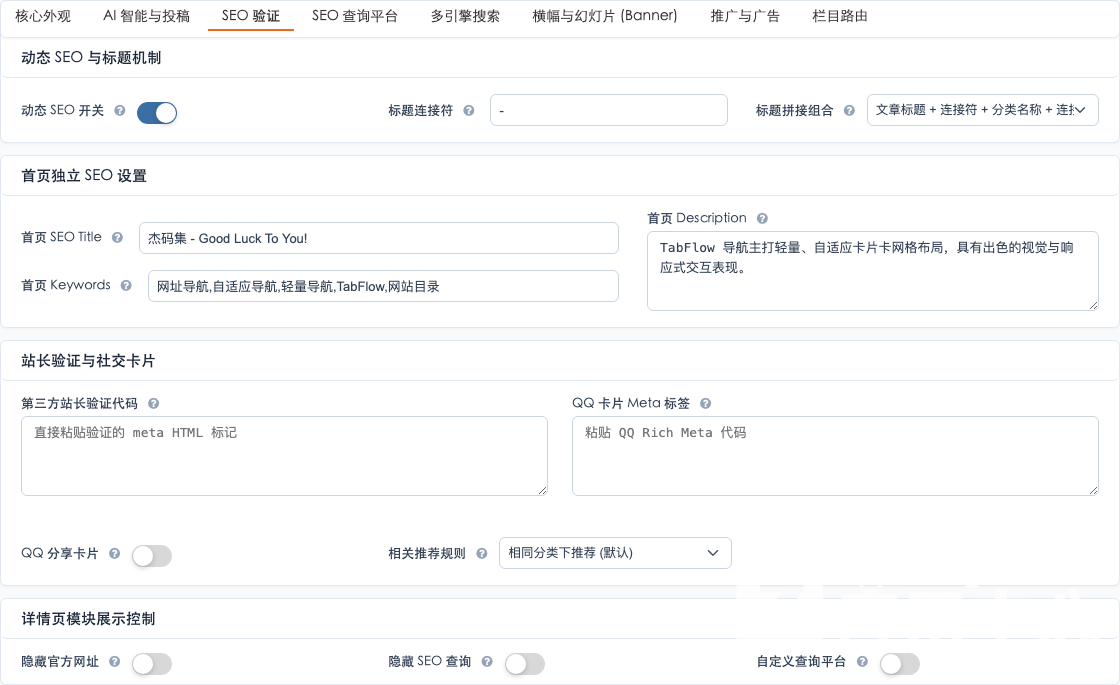Enable the 隐藏官方网址 switch
Viewport: 1120px width, 685px height.
point(151,664)
